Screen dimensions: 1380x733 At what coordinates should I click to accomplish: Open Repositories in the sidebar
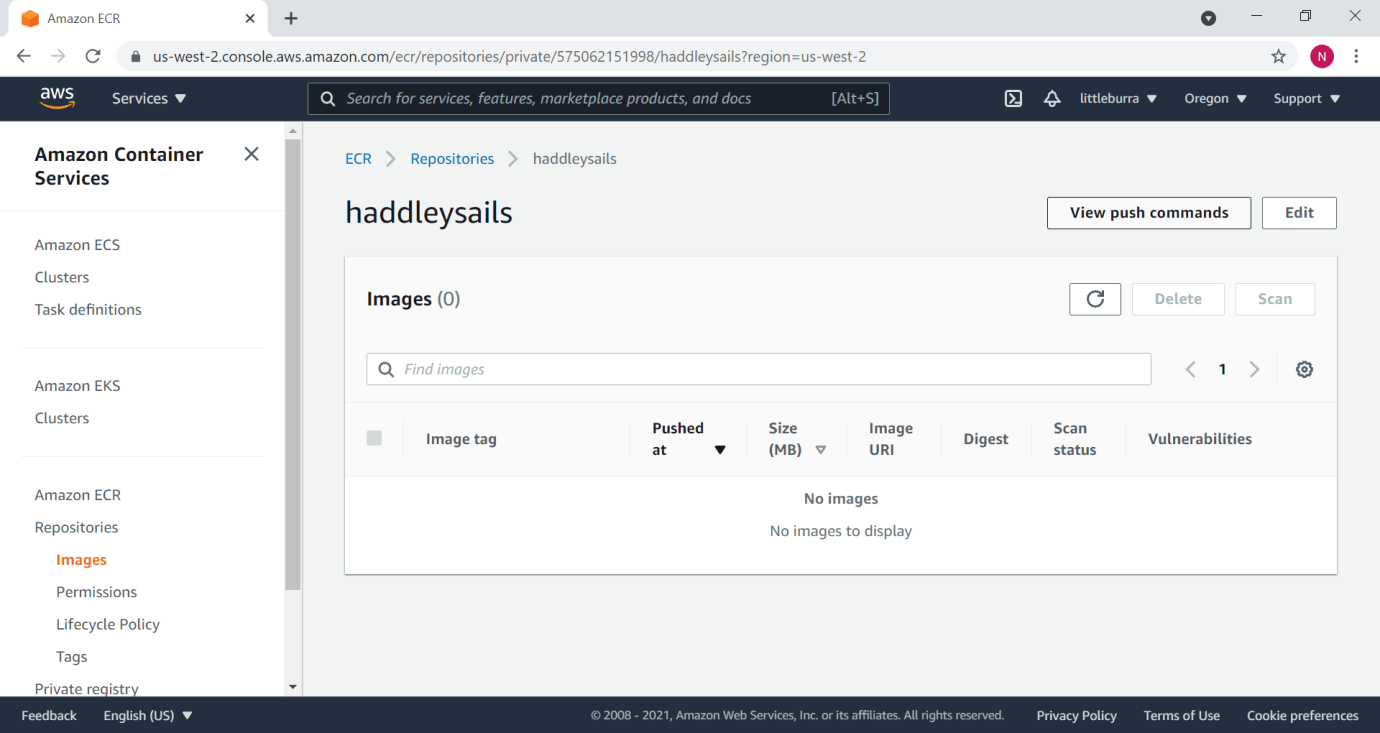coord(76,527)
